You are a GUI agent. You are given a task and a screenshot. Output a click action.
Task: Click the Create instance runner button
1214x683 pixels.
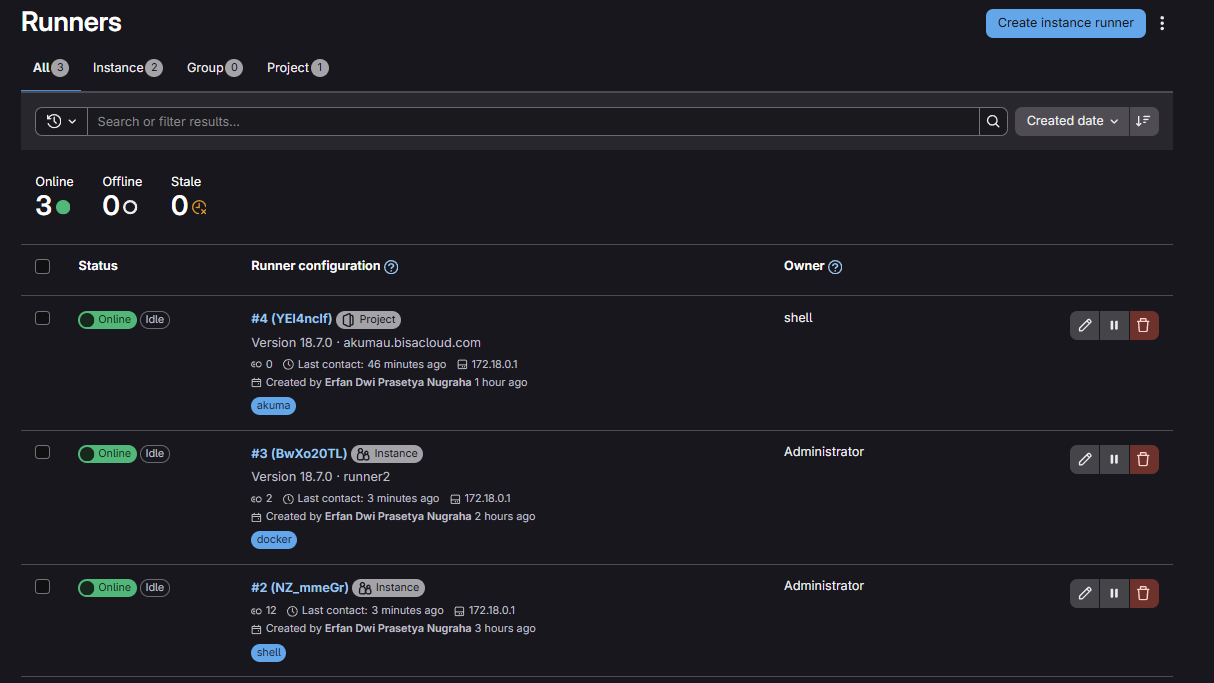click(1065, 23)
